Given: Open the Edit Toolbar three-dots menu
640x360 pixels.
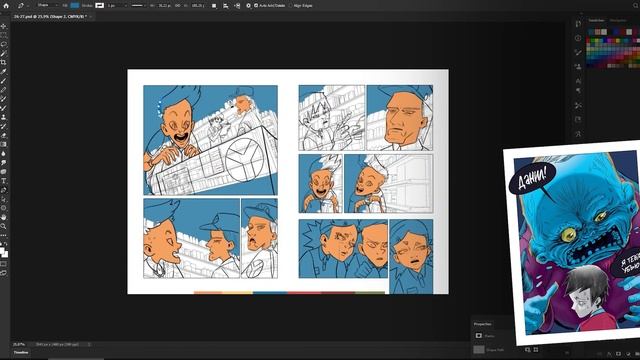Looking at the screenshot, I should 4,236.
